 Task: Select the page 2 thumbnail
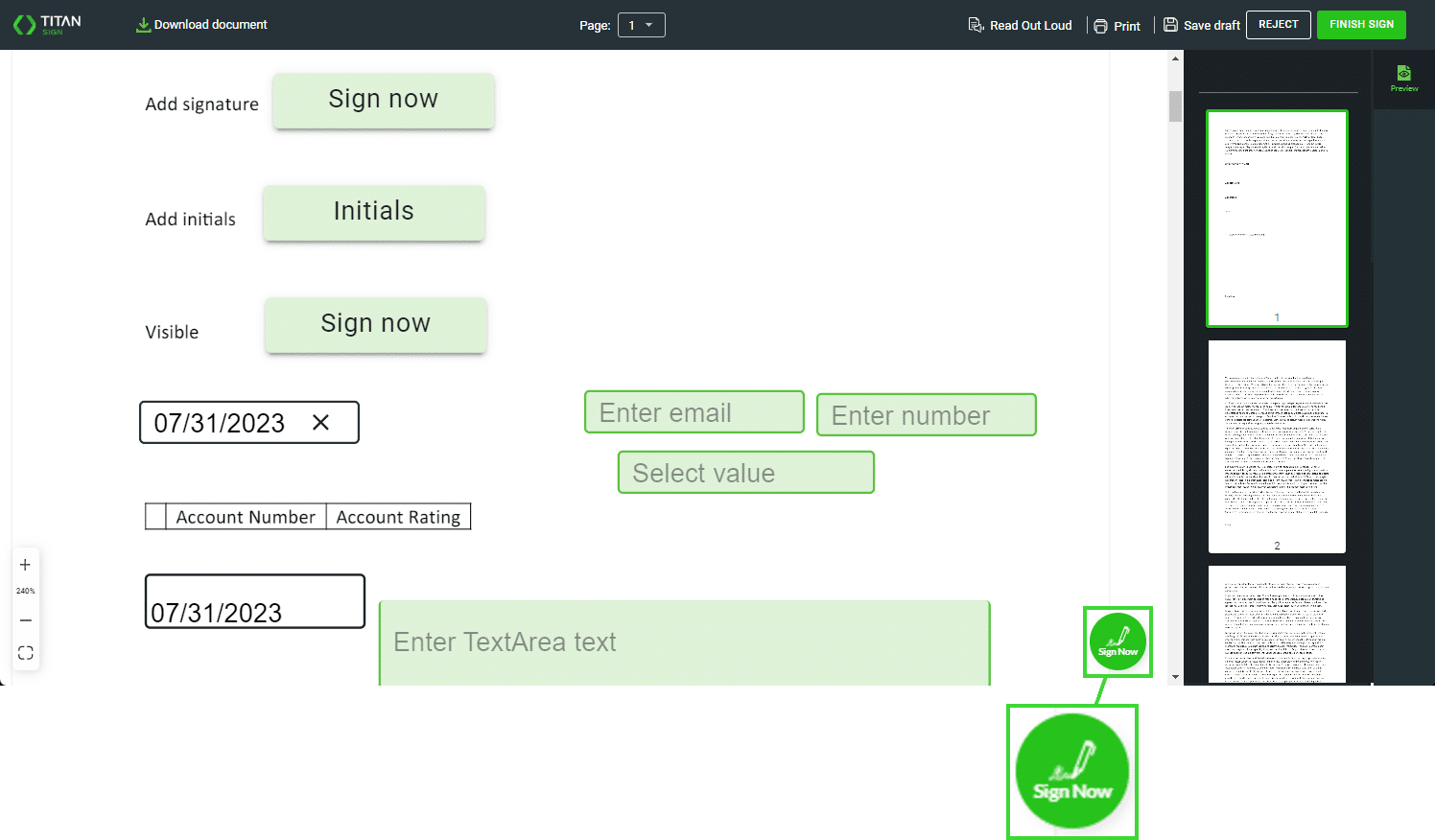tap(1277, 446)
